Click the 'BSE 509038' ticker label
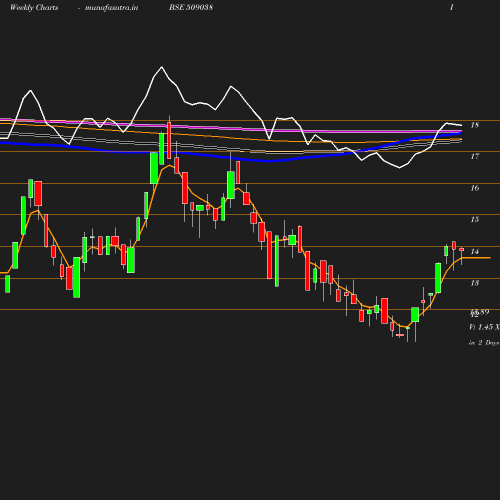 191,7
